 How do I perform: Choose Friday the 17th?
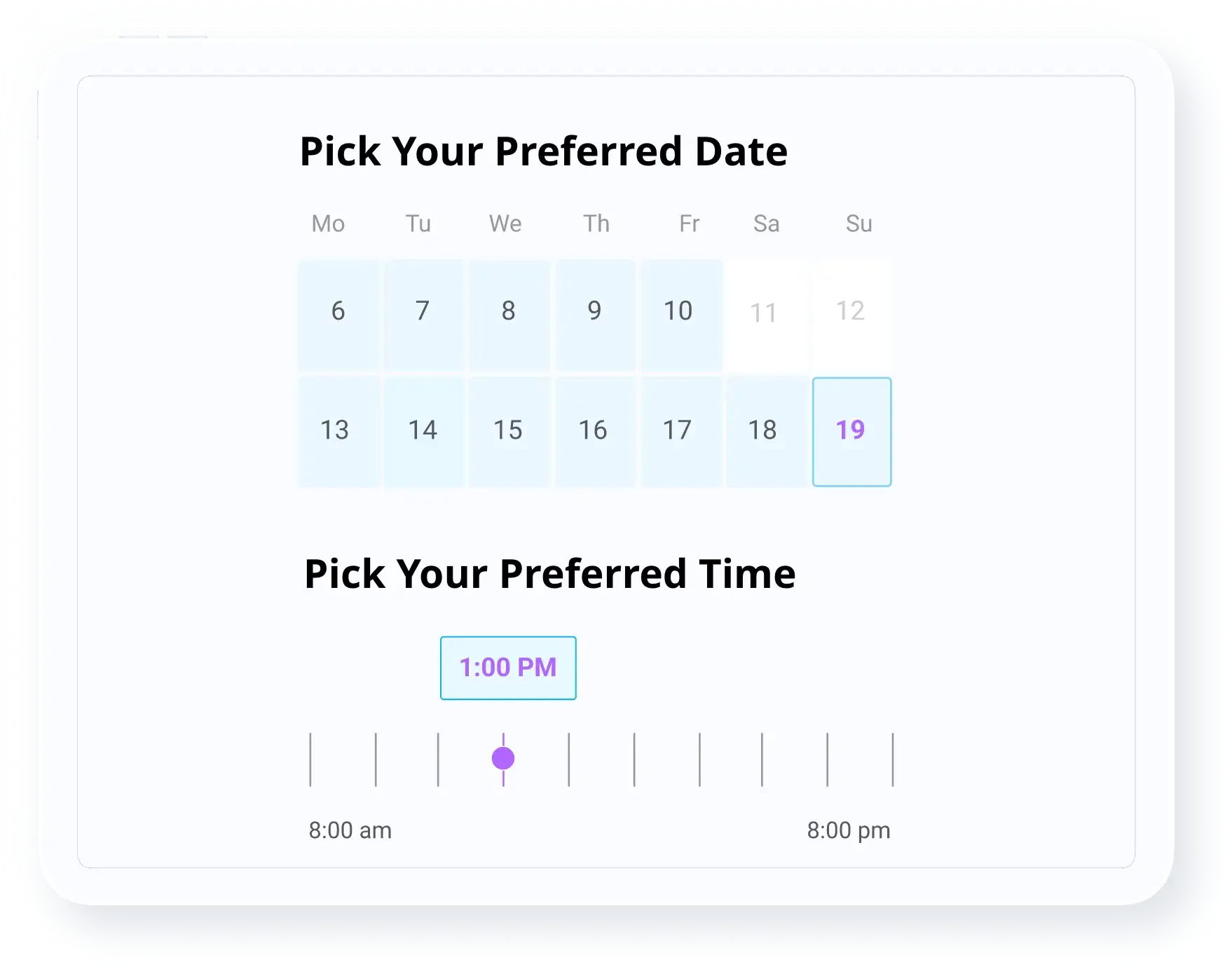point(681,432)
